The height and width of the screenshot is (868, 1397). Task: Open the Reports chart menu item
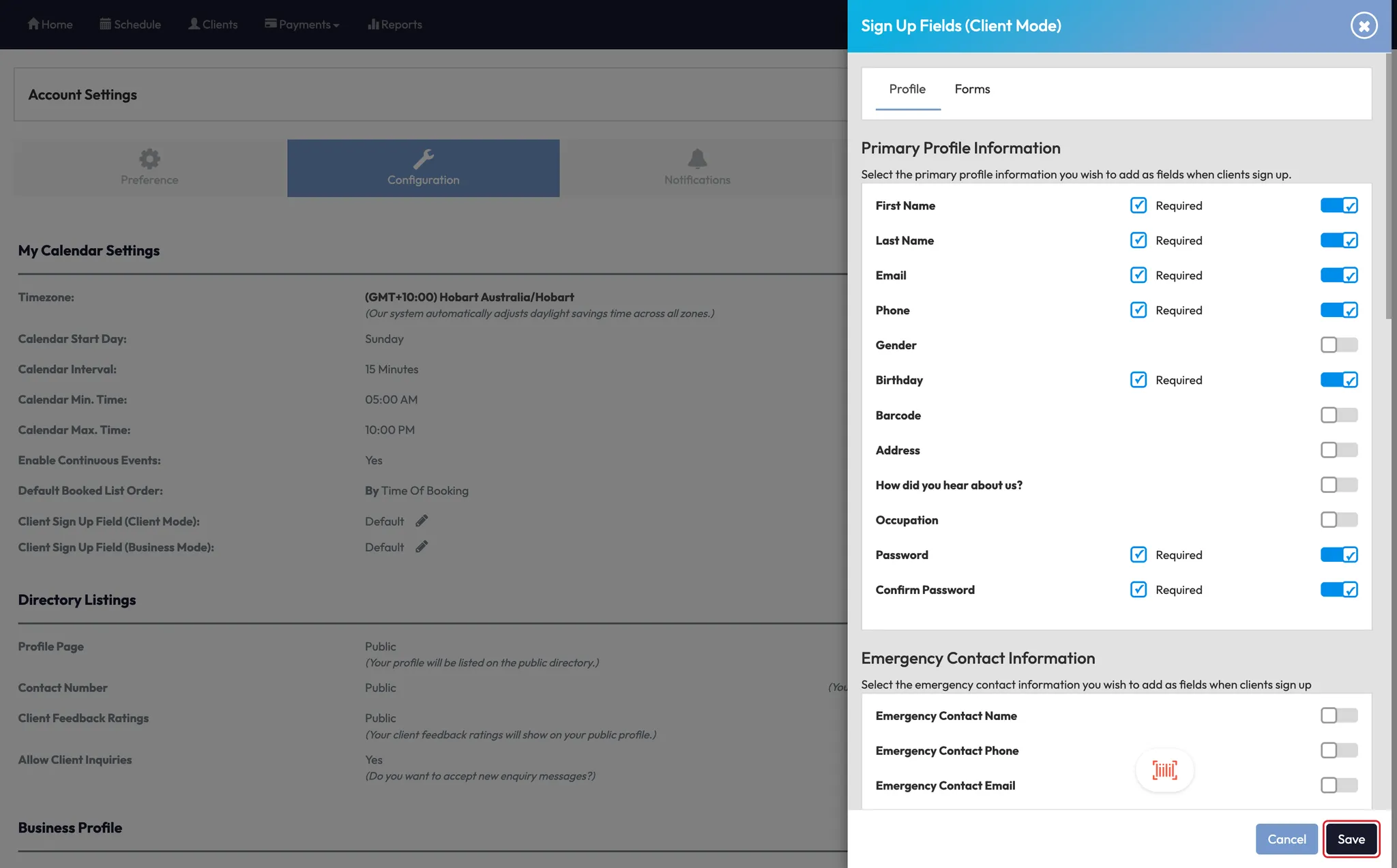(394, 25)
